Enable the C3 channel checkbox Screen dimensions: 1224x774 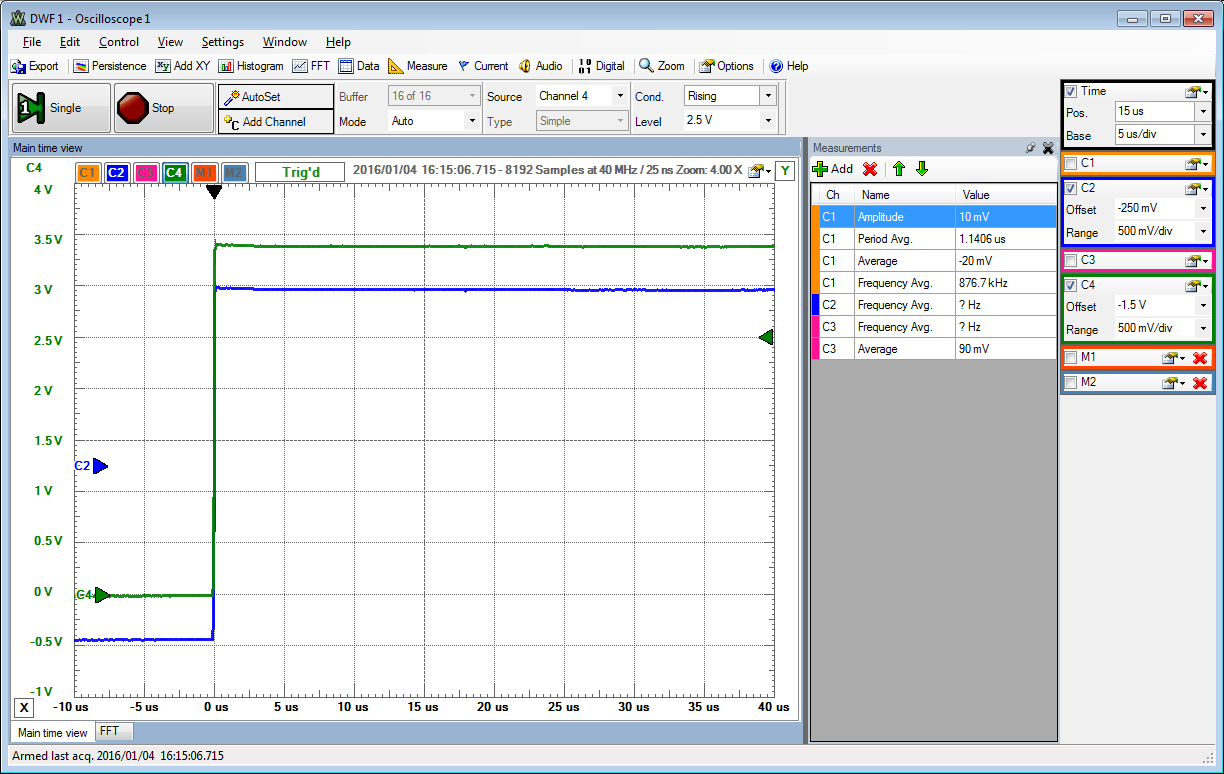tap(1071, 261)
